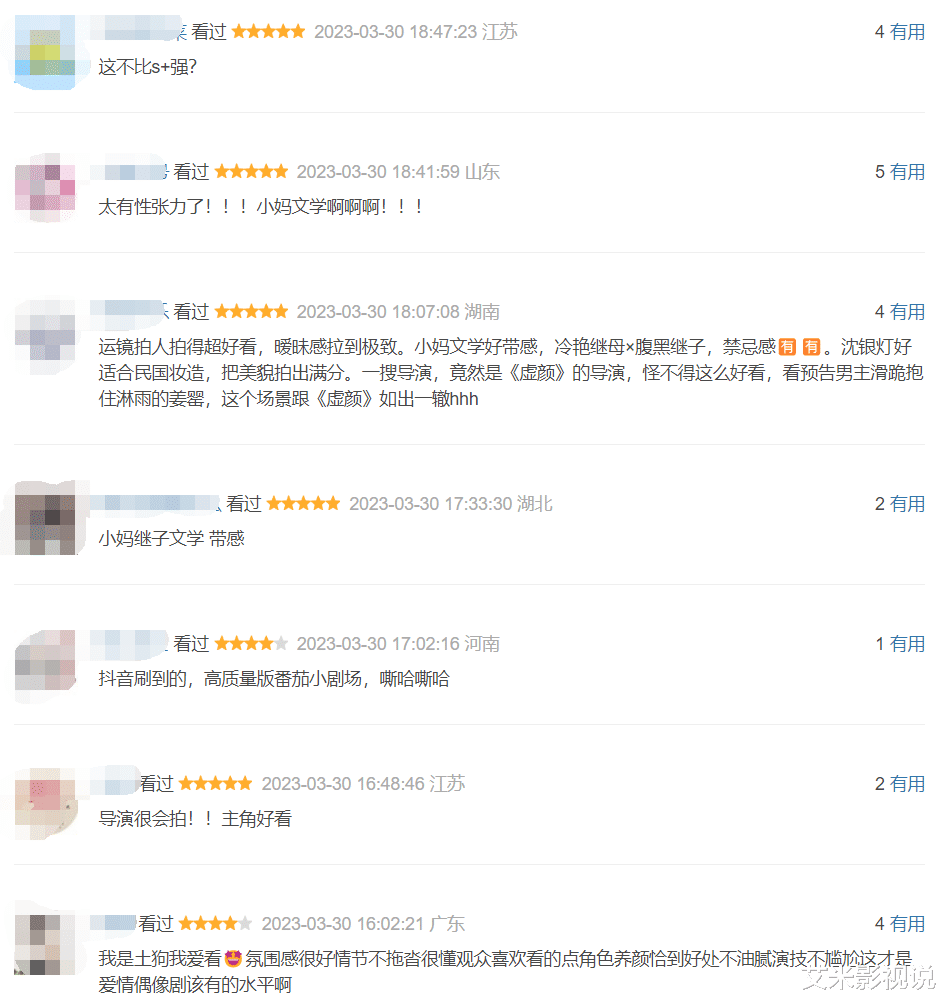Mark the Hubei 17:33:30 review useful

click(x=907, y=504)
